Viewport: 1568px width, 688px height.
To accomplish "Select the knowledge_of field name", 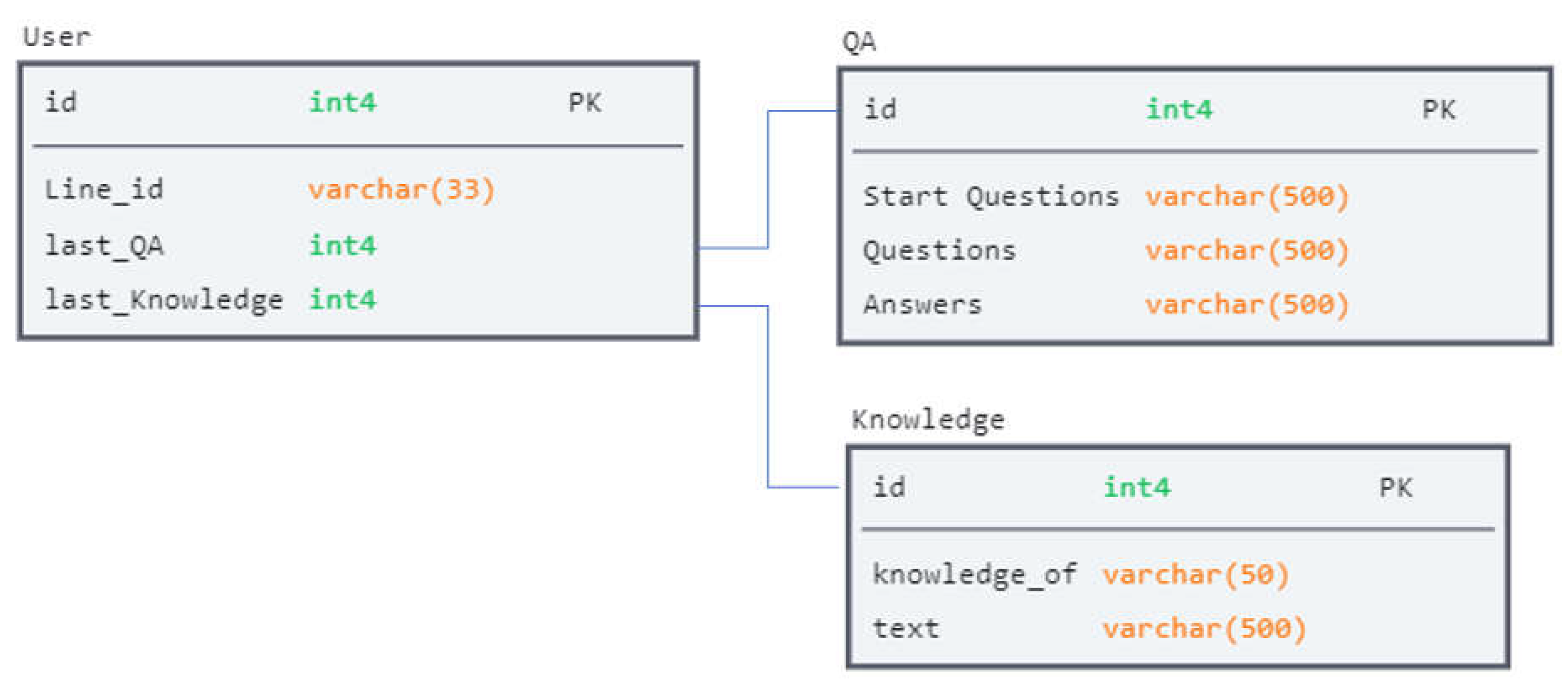I will tap(974, 575).
